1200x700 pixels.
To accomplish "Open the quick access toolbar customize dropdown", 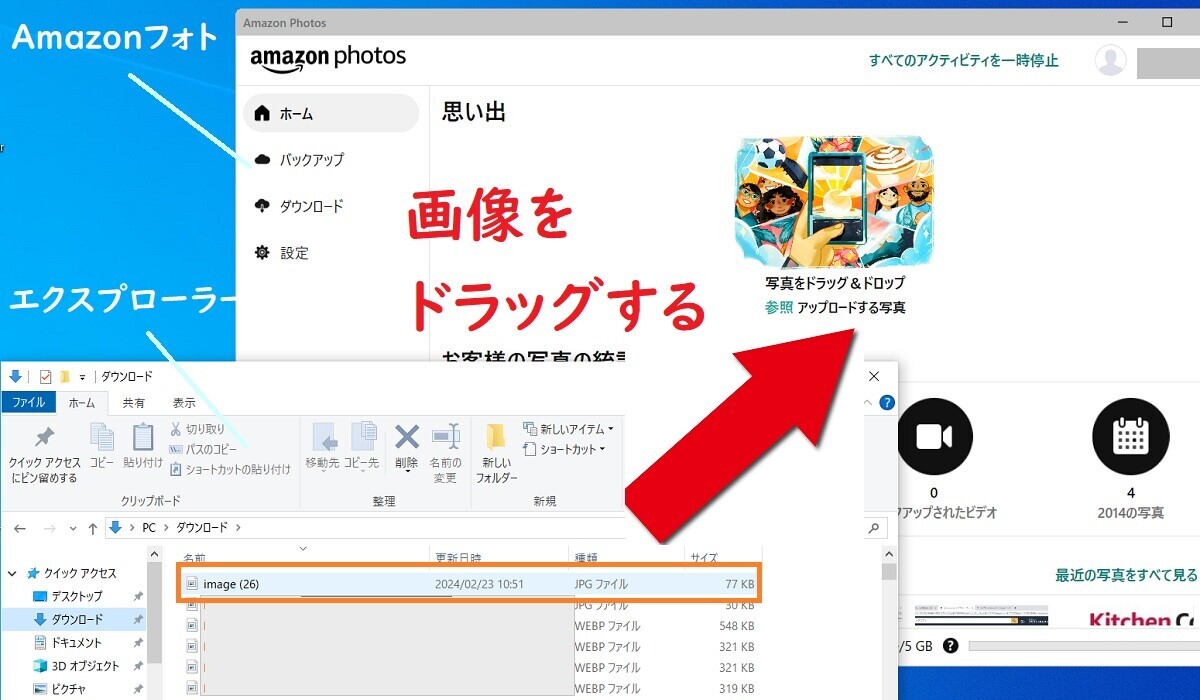I will tap(82, 378).
